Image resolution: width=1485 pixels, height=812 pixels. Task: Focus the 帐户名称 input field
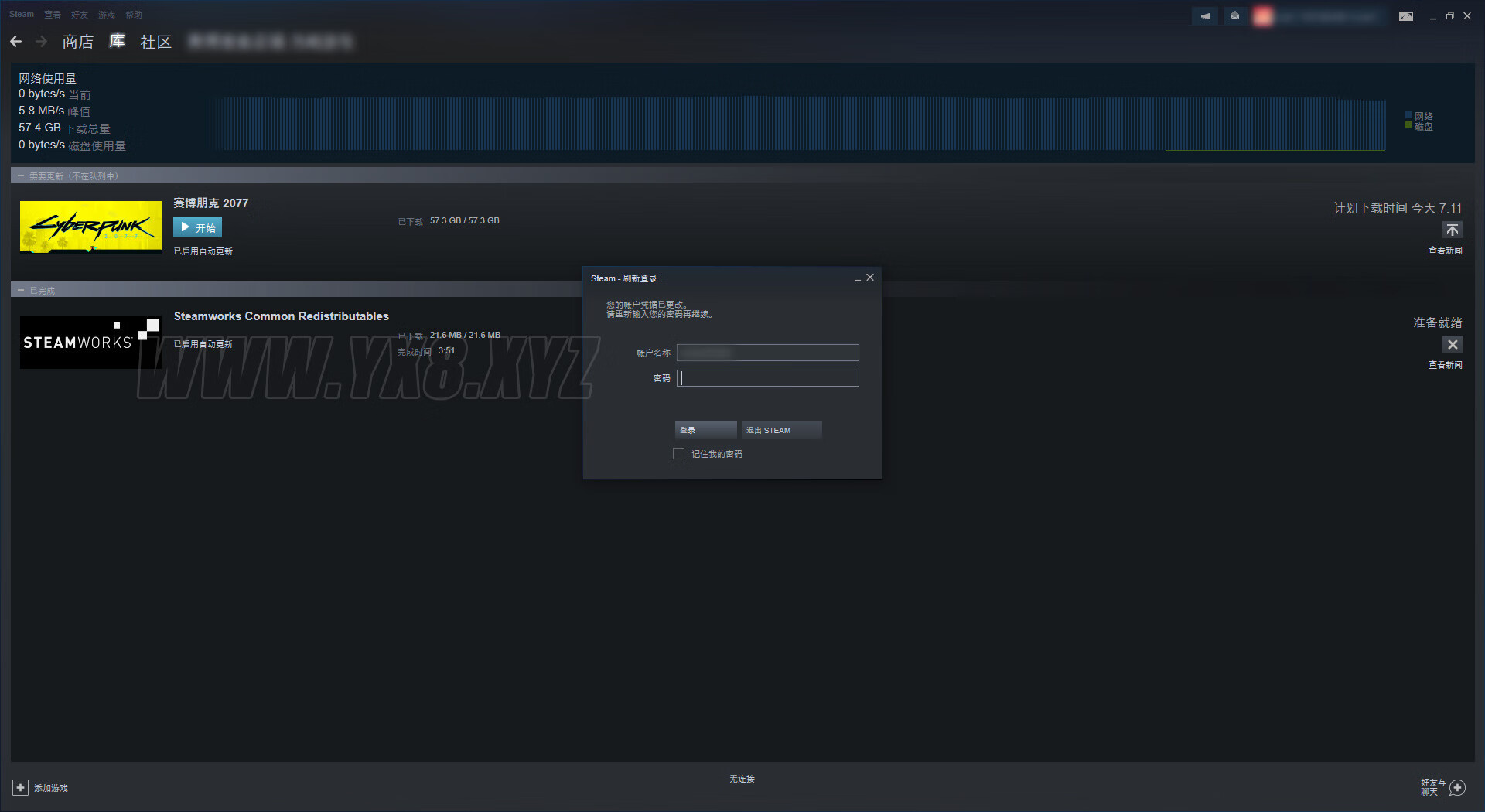pyautogui.click(x=767, y=353)
